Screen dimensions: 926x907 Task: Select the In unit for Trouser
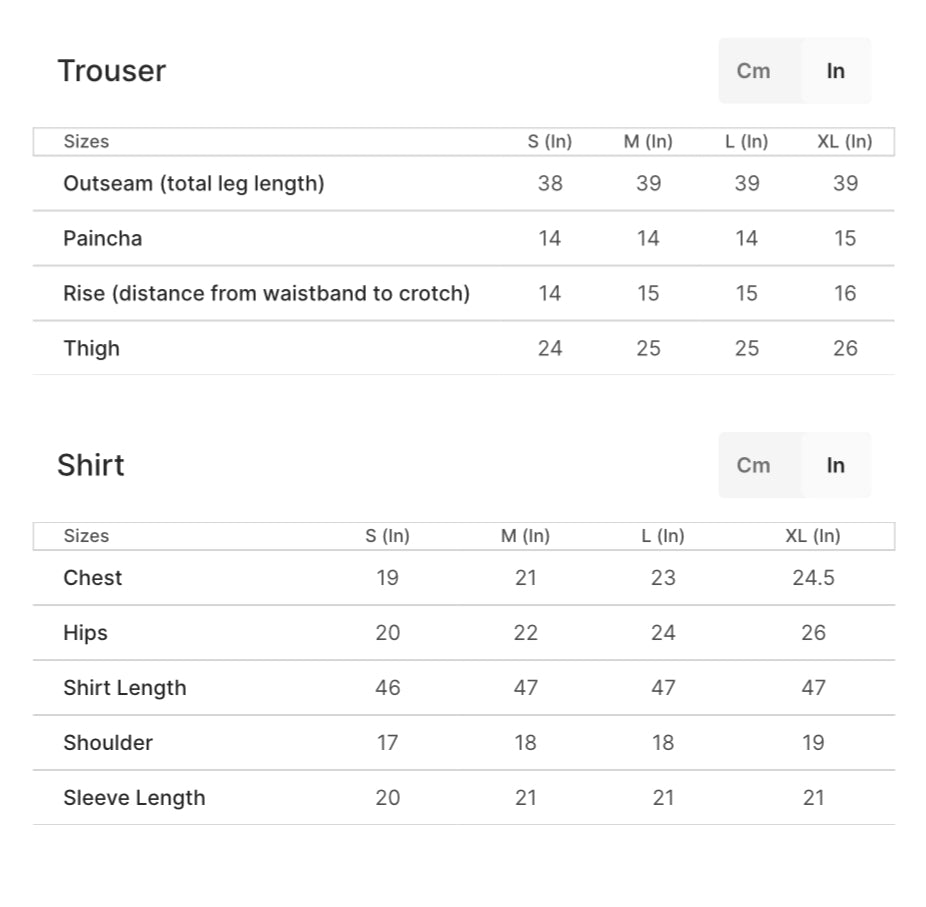(835, 71)
